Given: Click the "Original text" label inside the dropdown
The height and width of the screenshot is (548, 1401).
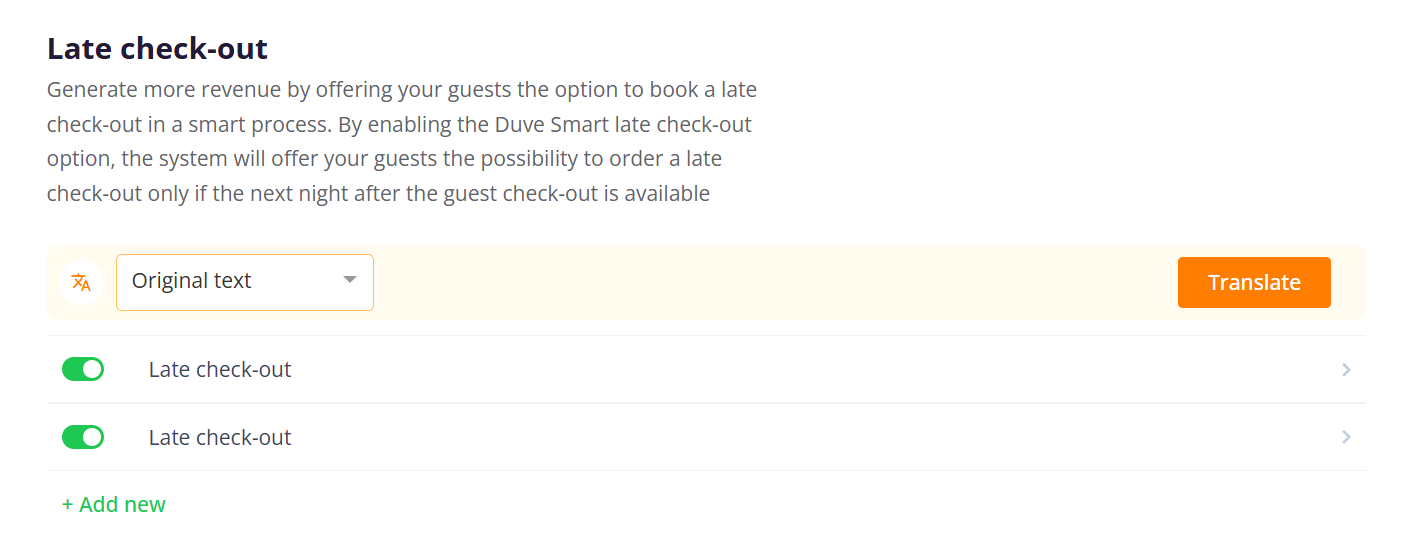Looking at the screenshot, I should pyautogui.click(x=192, y=281).
